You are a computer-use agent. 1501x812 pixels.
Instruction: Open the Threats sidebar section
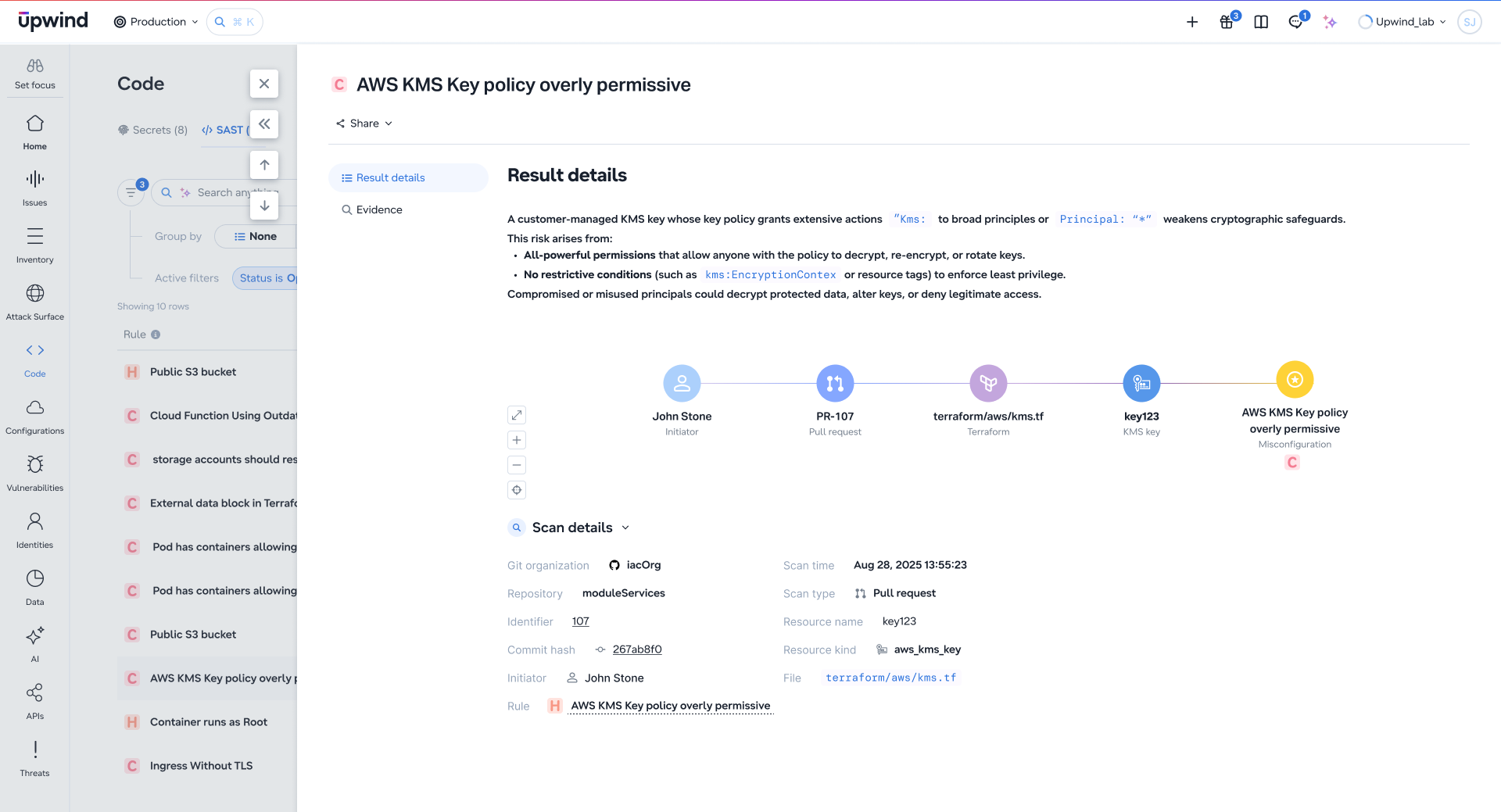(35, 759)
